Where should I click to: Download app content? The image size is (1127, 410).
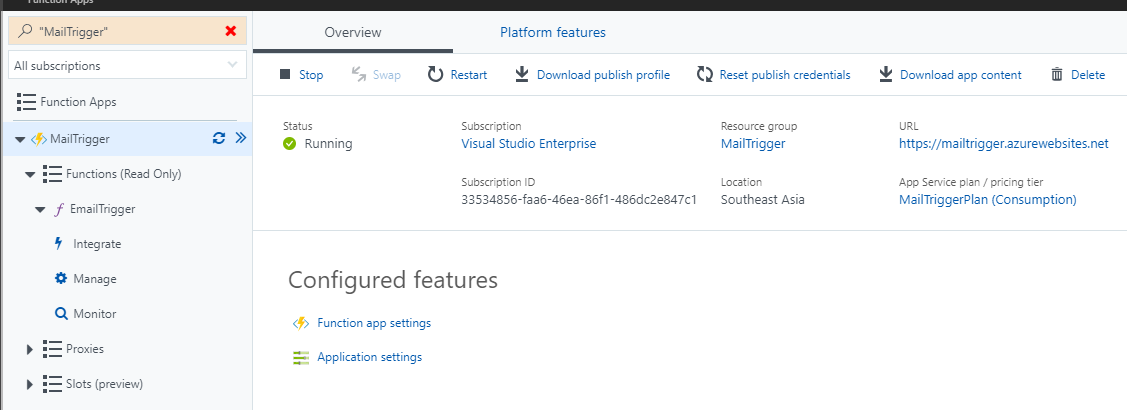(x=960, y=75)
